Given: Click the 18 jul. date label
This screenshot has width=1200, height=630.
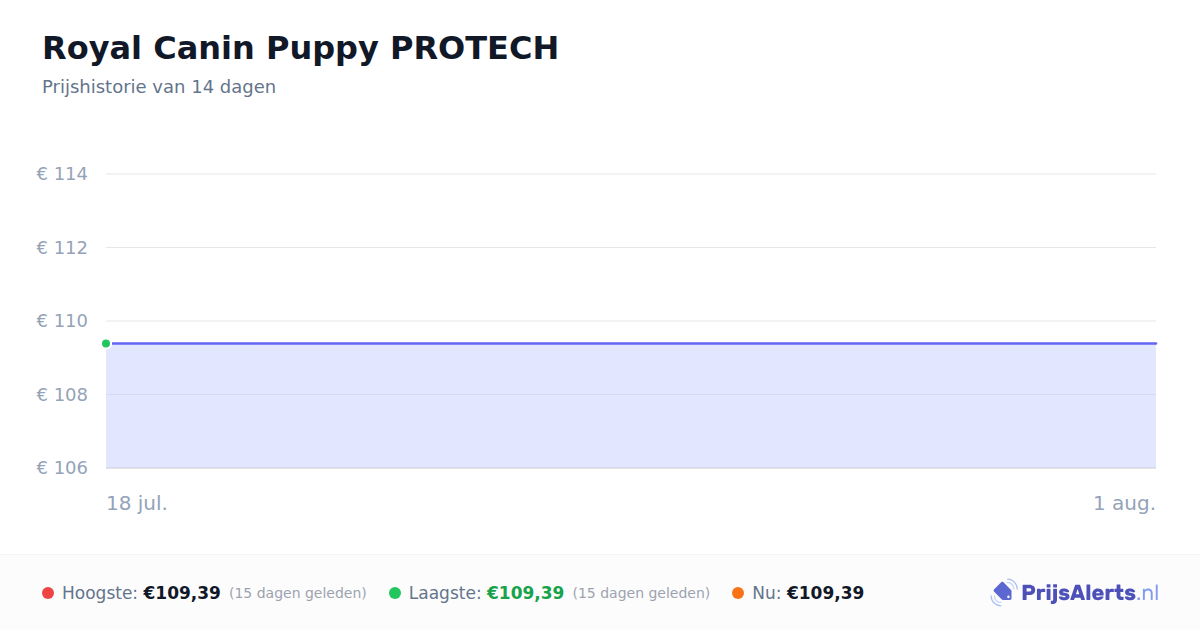Looking at the screenshot, I should click(137, 503).
